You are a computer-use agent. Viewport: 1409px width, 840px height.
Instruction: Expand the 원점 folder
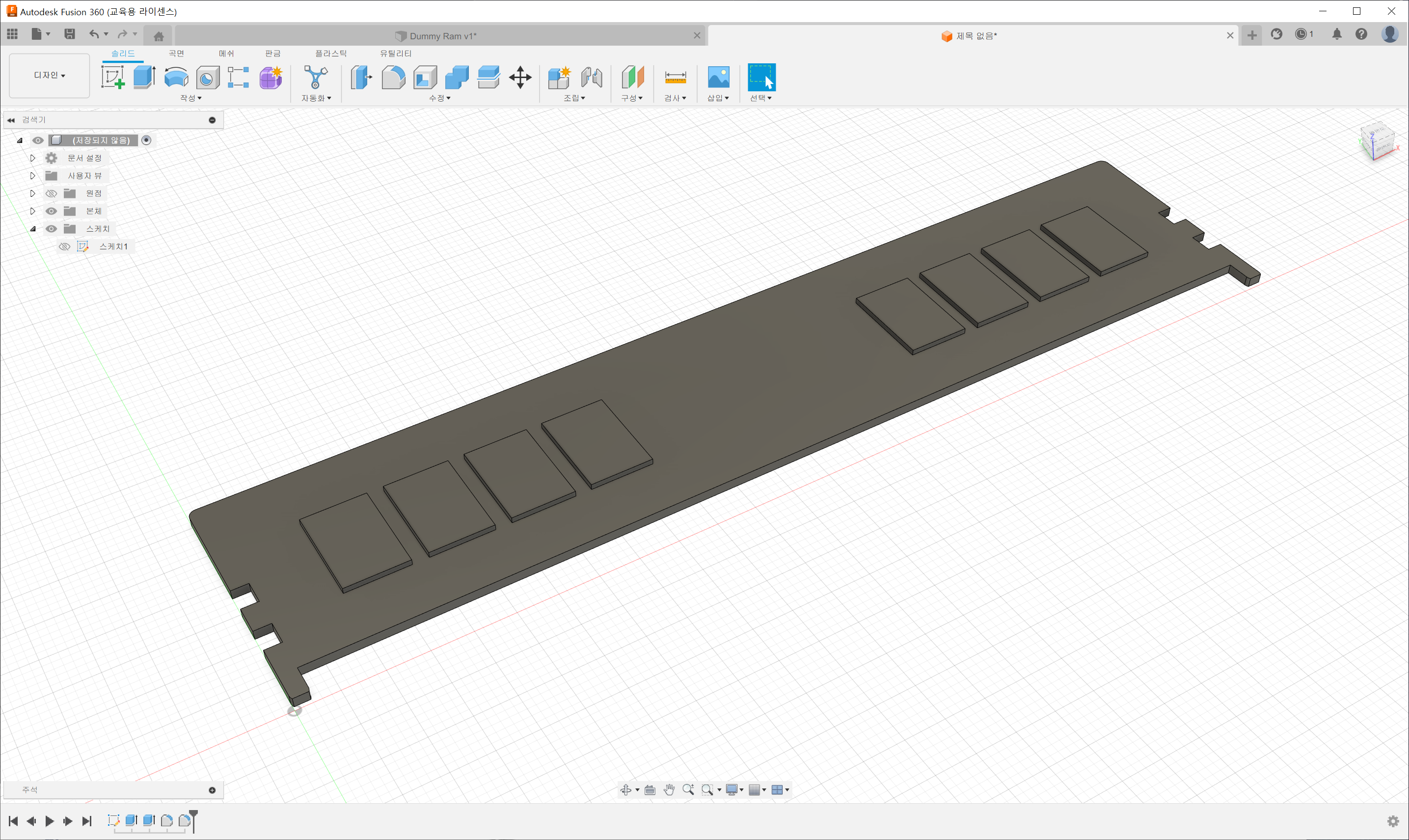point(33,193)
